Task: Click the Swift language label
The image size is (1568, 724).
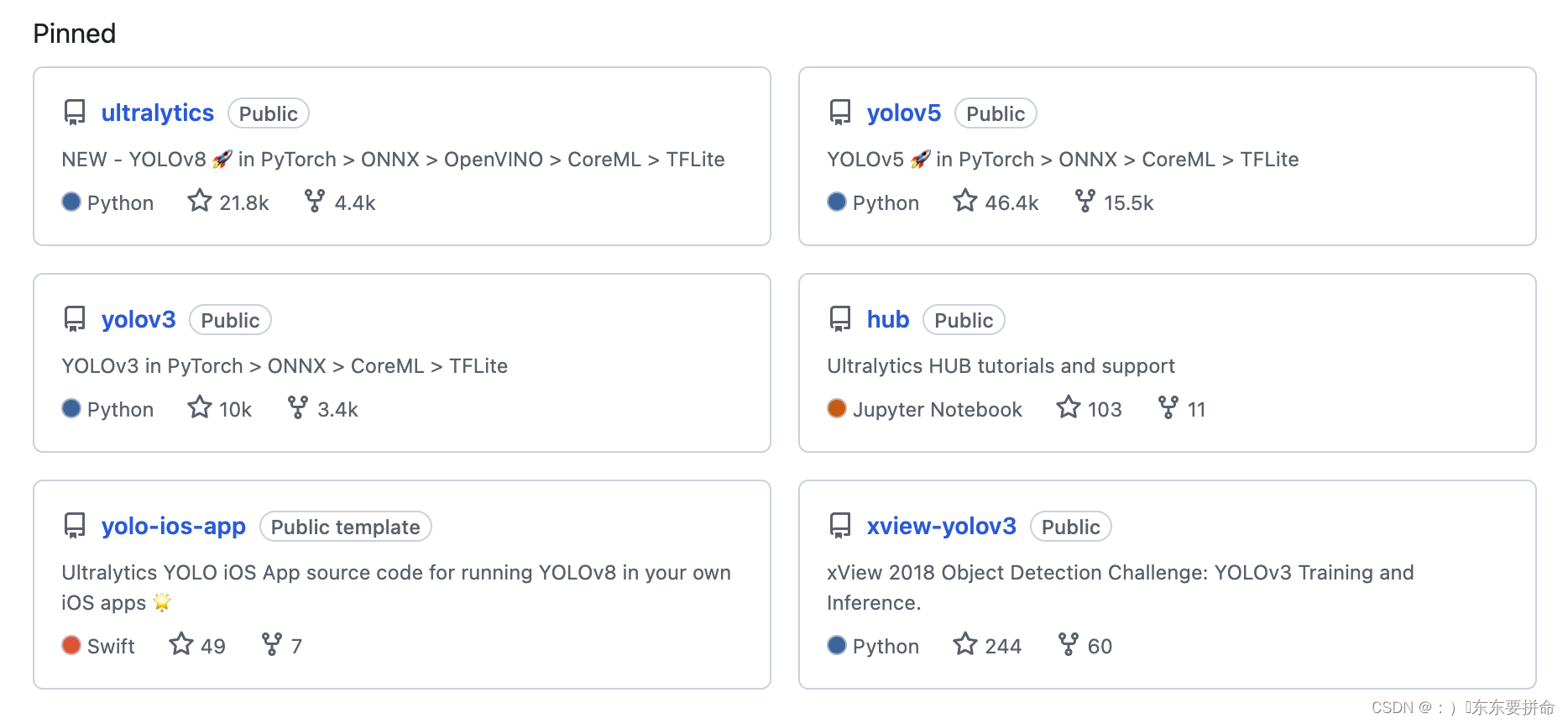Action: pos(111,647)
